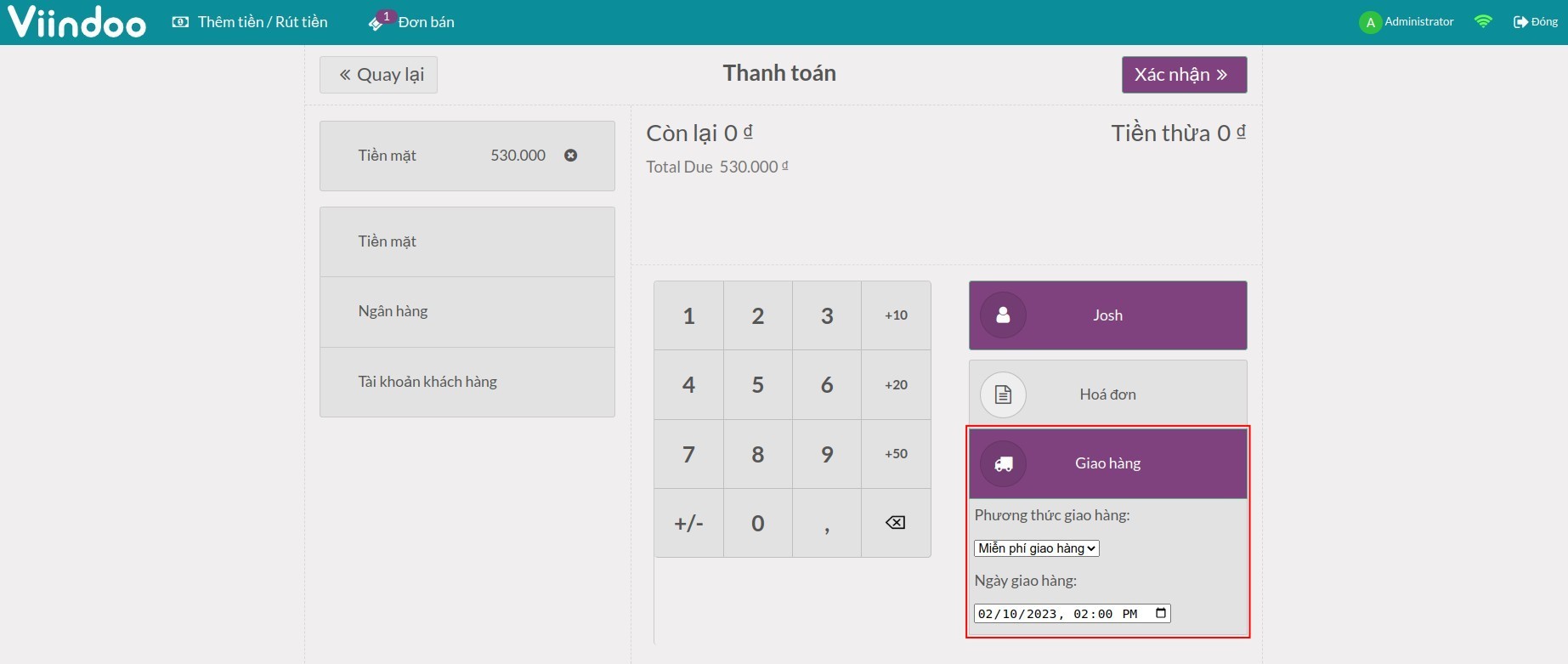Screen dimensions: 1568x664
Task: Click the invoice document icon
Action: point(1003,394)
